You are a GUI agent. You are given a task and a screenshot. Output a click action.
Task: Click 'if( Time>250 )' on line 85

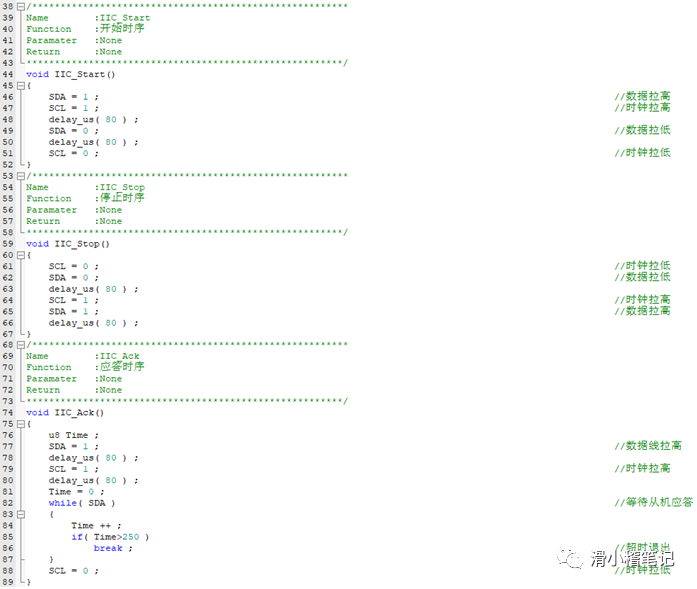[110, 537]
